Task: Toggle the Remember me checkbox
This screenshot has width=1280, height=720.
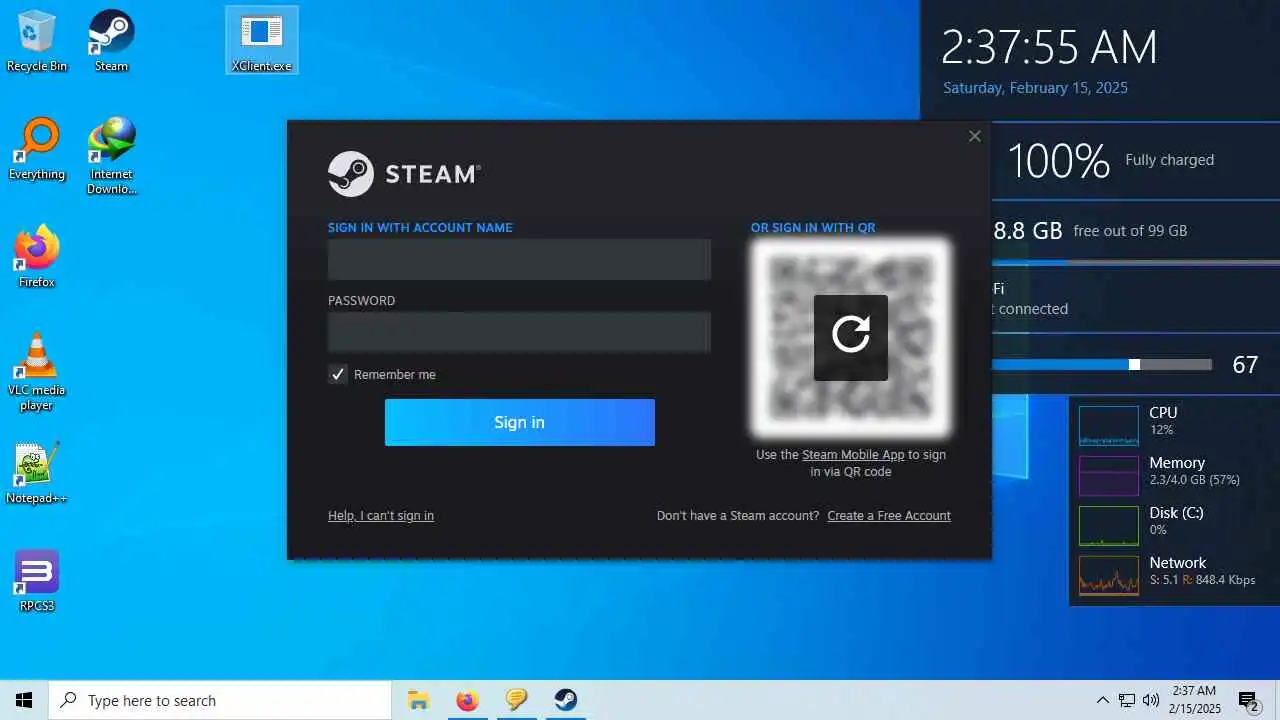Action: coord(338,374)
